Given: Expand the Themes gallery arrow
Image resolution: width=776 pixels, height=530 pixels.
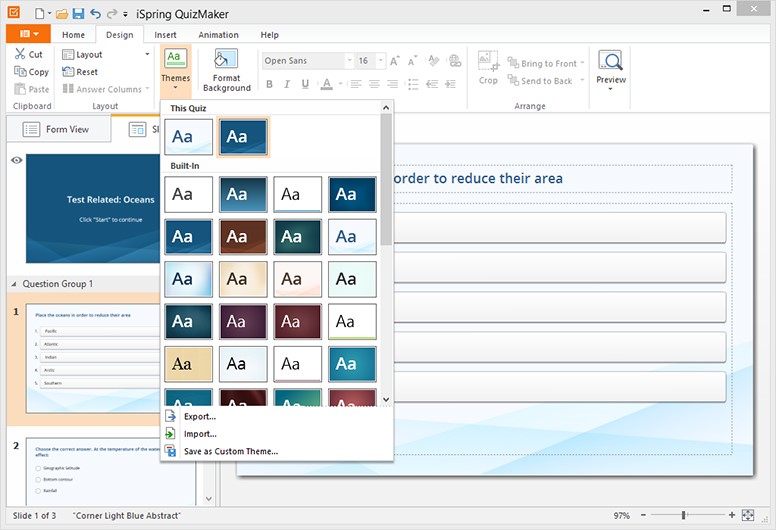Looking at the screenshot, I should point(175,88).
